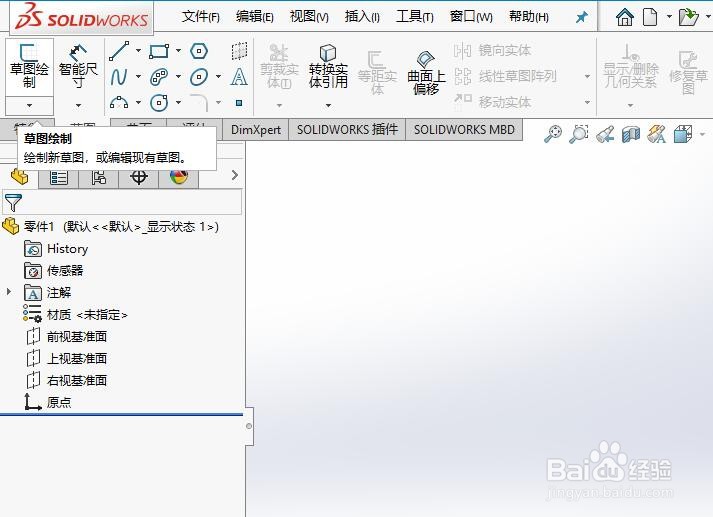Switch to the DimXpert tab
713x517 pixels.
[x=256, y=130]
